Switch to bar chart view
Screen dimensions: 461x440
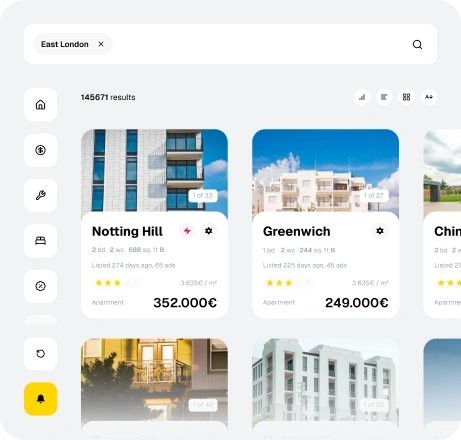[362, 97]
